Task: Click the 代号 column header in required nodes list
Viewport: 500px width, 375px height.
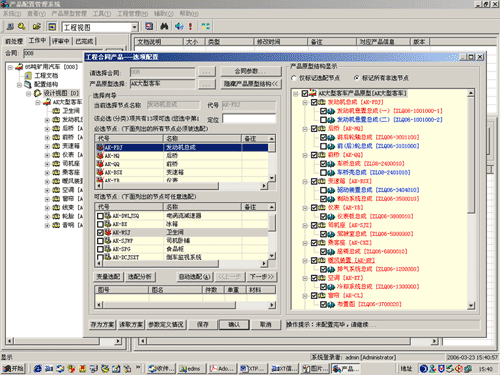Action: point(129,138)
